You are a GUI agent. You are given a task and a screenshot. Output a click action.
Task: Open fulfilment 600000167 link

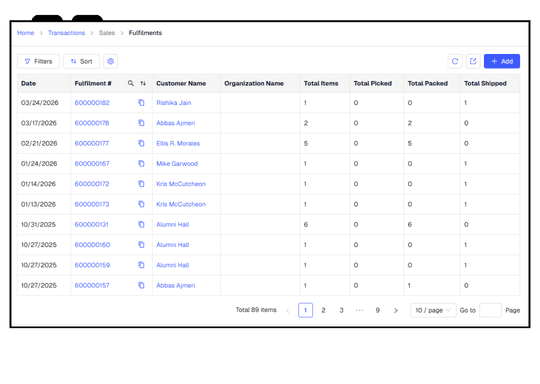92,164
